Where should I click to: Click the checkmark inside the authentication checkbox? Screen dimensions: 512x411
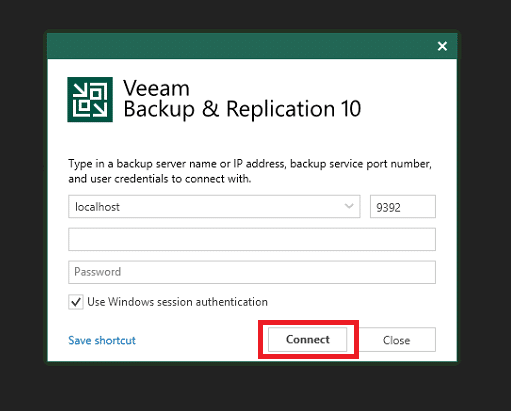tap(76, 302)
